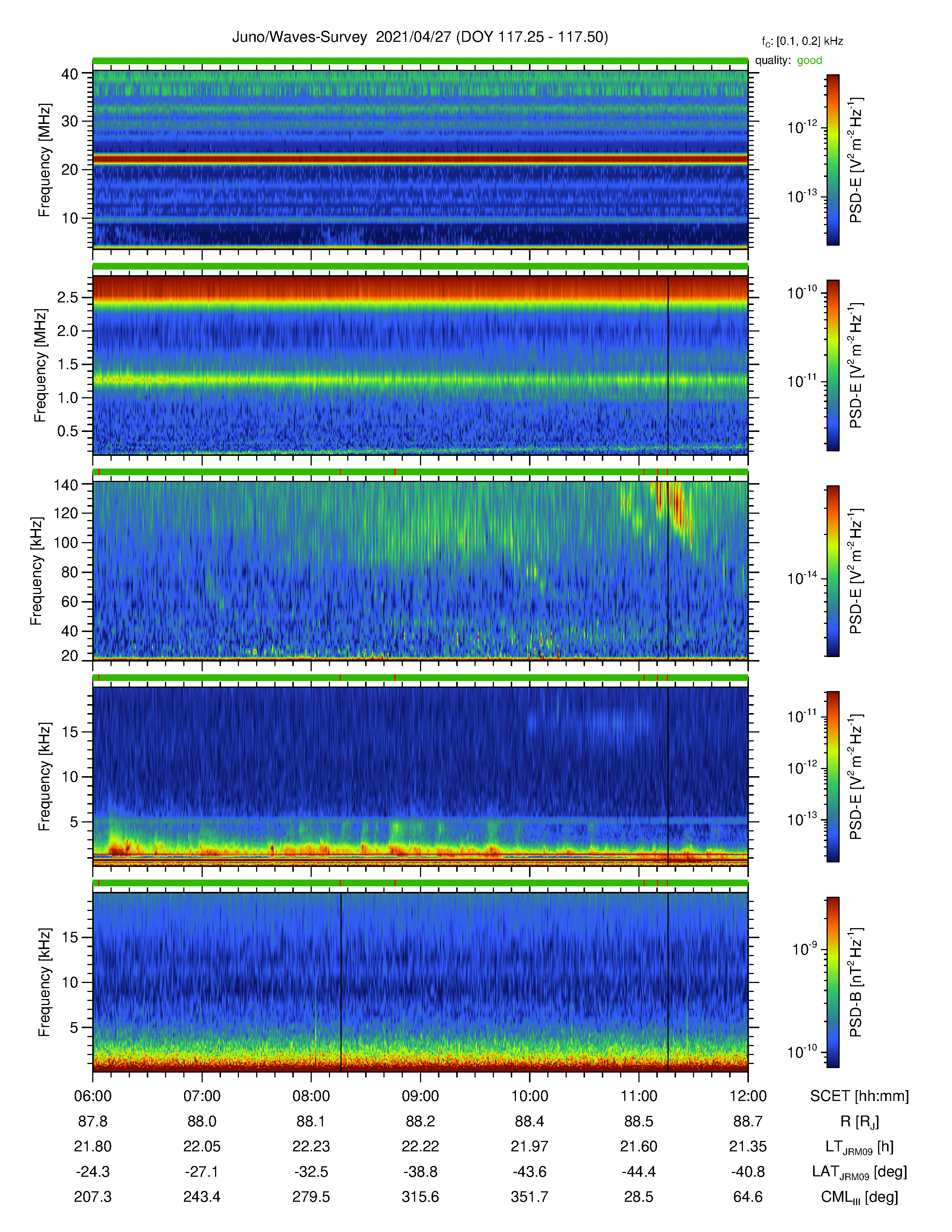Click the CML III [deg] row label

[x=859, y=1197]
